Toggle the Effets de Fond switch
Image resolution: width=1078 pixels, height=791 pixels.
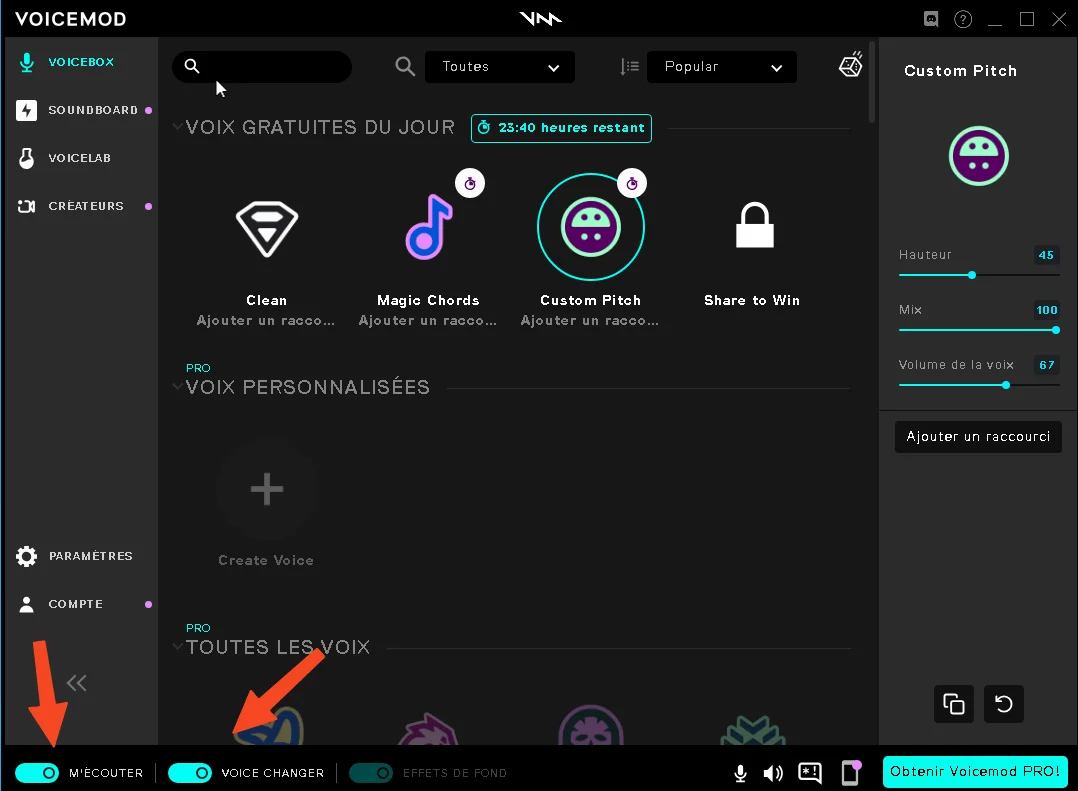(x=371, y=773)
